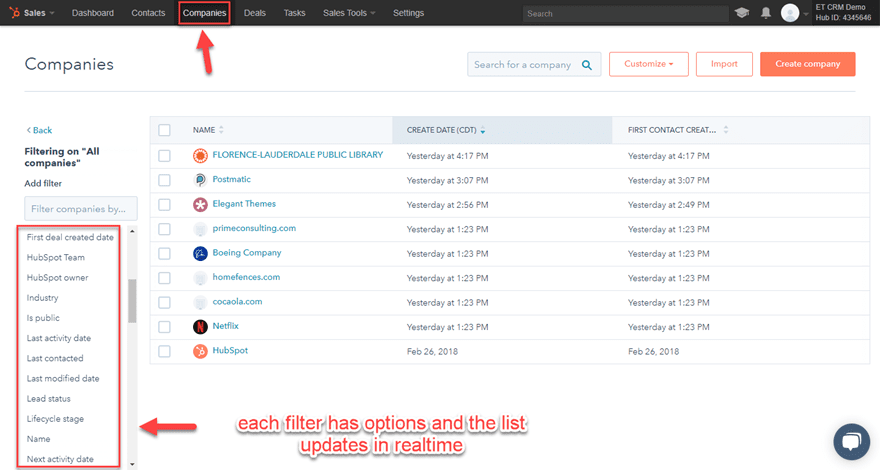This screenshot has width=880, height=470.
Task: Click the Create company button
Action: click(x=808, y=64)
